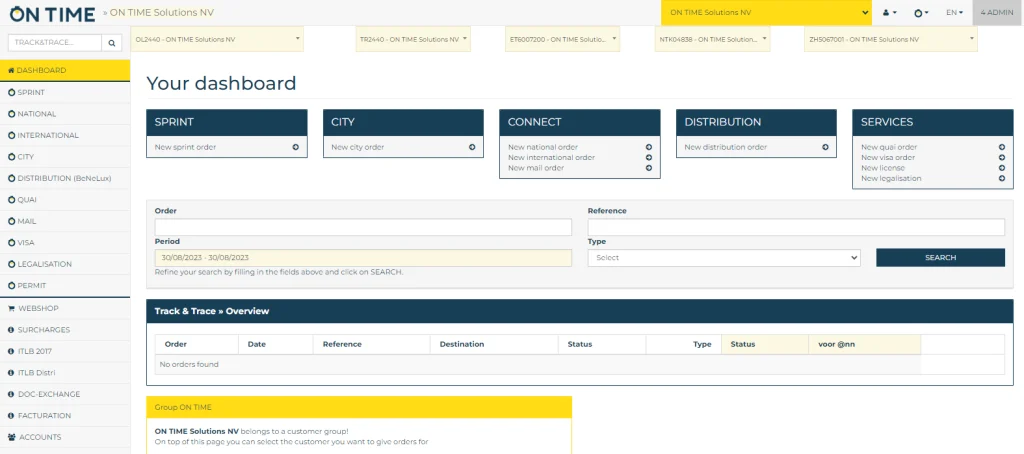Expand the OL2440 account dropdown
This screenshot has width=1024, height=454.
[x=217, y=39]
